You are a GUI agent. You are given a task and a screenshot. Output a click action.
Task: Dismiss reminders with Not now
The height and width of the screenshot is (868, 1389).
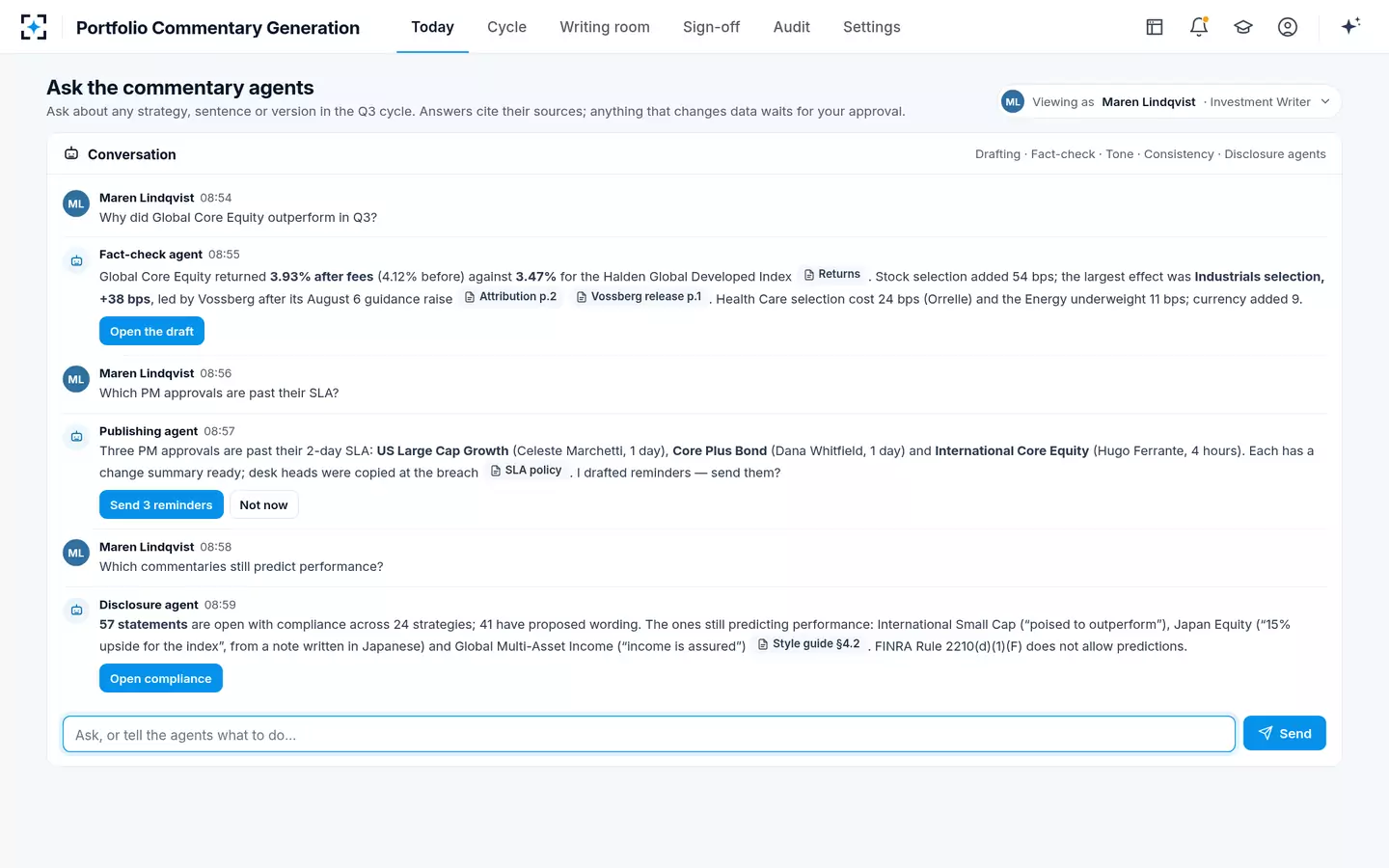coord(263,504)
